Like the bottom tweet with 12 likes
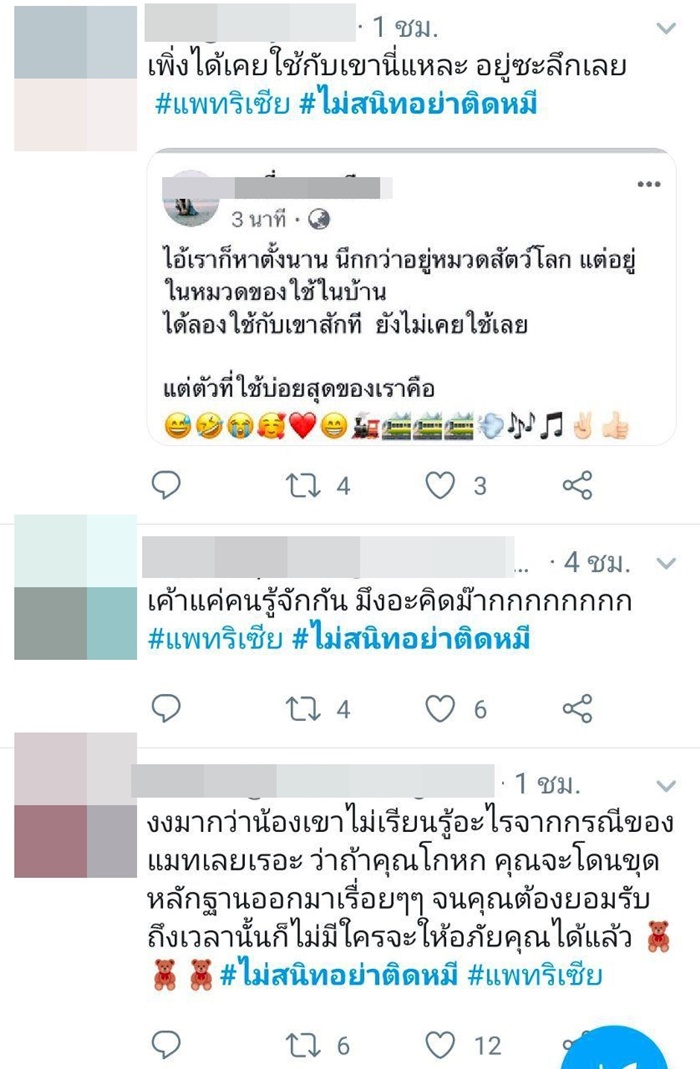The width and height of the screenshot is (700, 1069). [440, 1044]
